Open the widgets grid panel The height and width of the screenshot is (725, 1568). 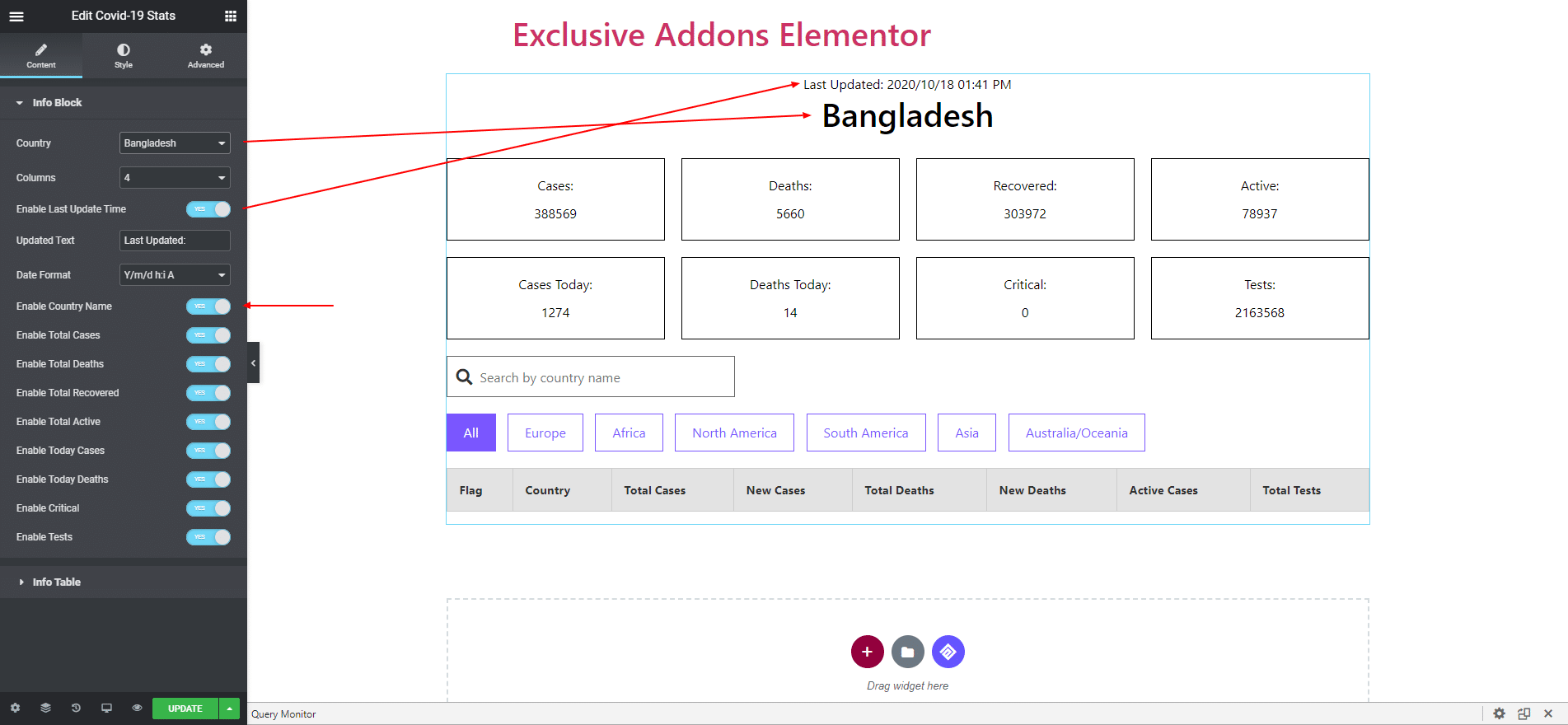231,16
